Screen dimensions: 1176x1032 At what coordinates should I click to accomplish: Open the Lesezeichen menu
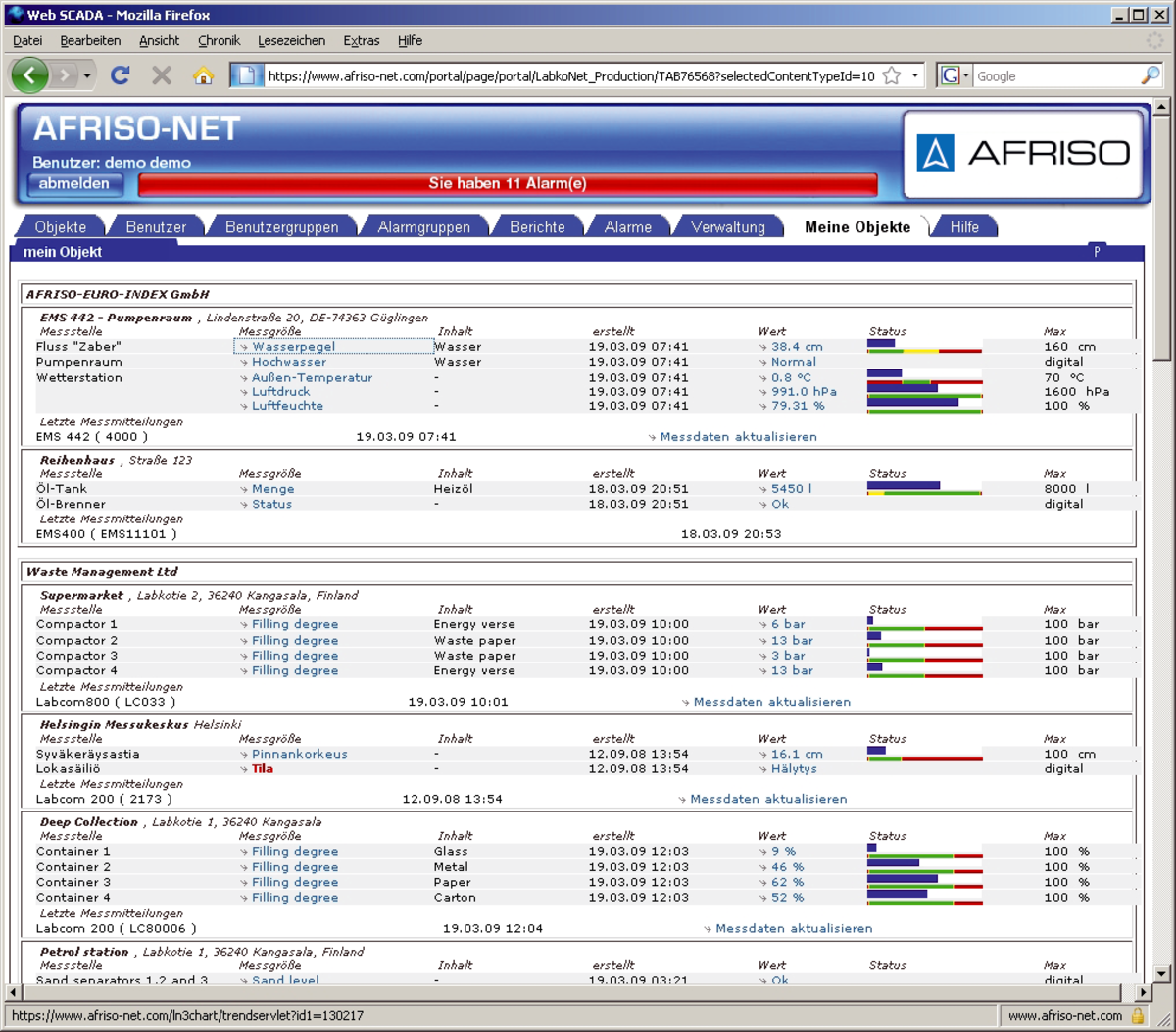(291, 40)
